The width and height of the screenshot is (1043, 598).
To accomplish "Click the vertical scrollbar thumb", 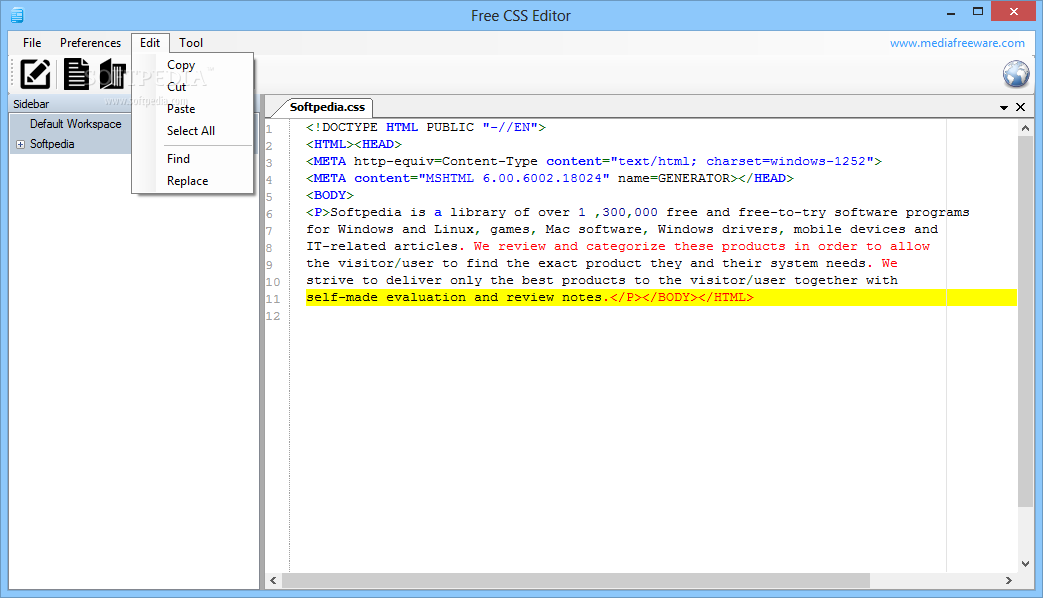I will point(1025,321).
